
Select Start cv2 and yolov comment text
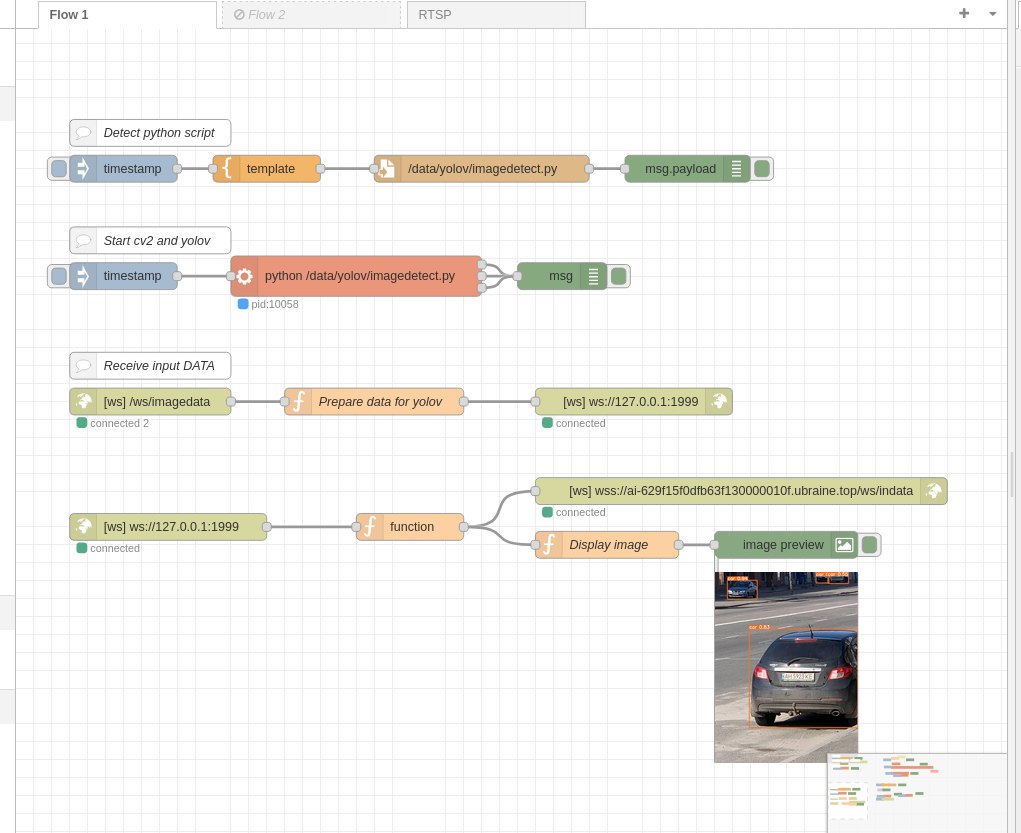pyautogui.click(x=157, y=240)
